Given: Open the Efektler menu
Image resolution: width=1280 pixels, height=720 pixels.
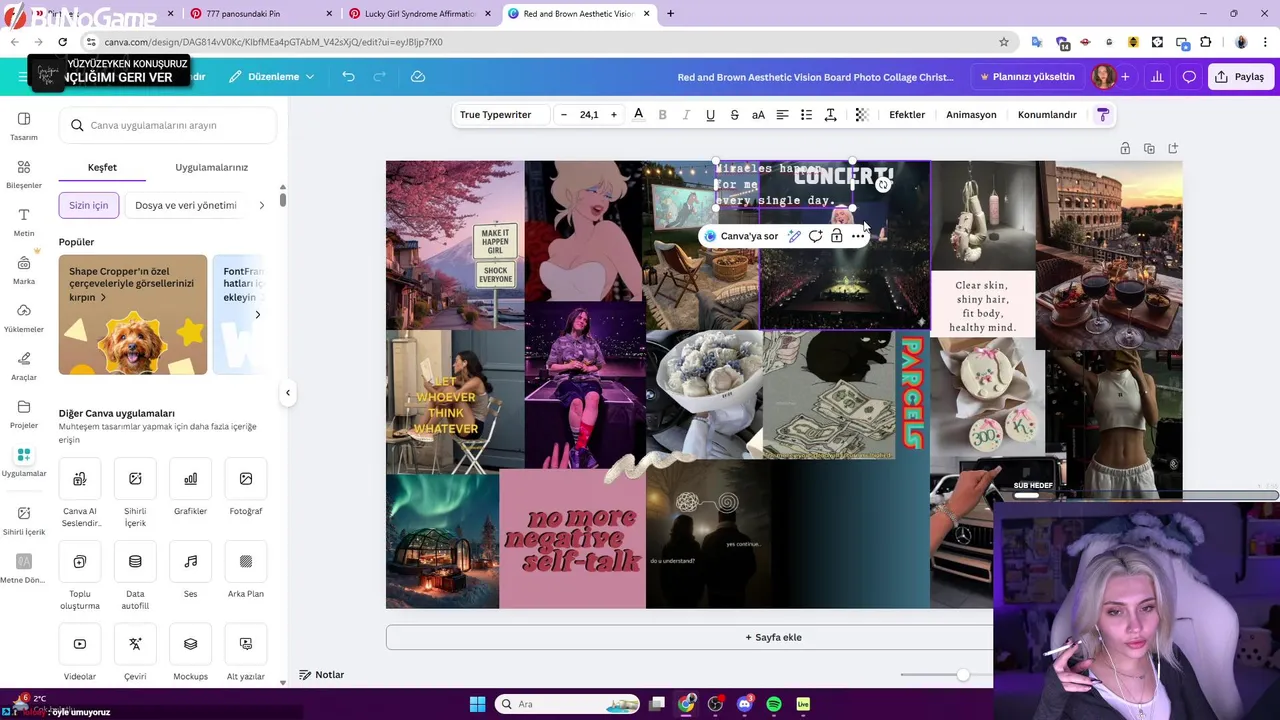Looking at the screenshot, I should click(907, 114).
